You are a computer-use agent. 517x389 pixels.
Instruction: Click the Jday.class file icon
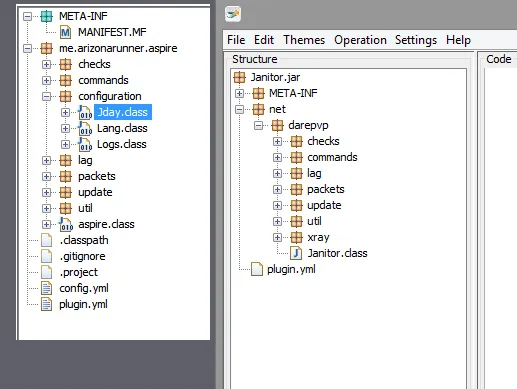[x=85, y=112]
